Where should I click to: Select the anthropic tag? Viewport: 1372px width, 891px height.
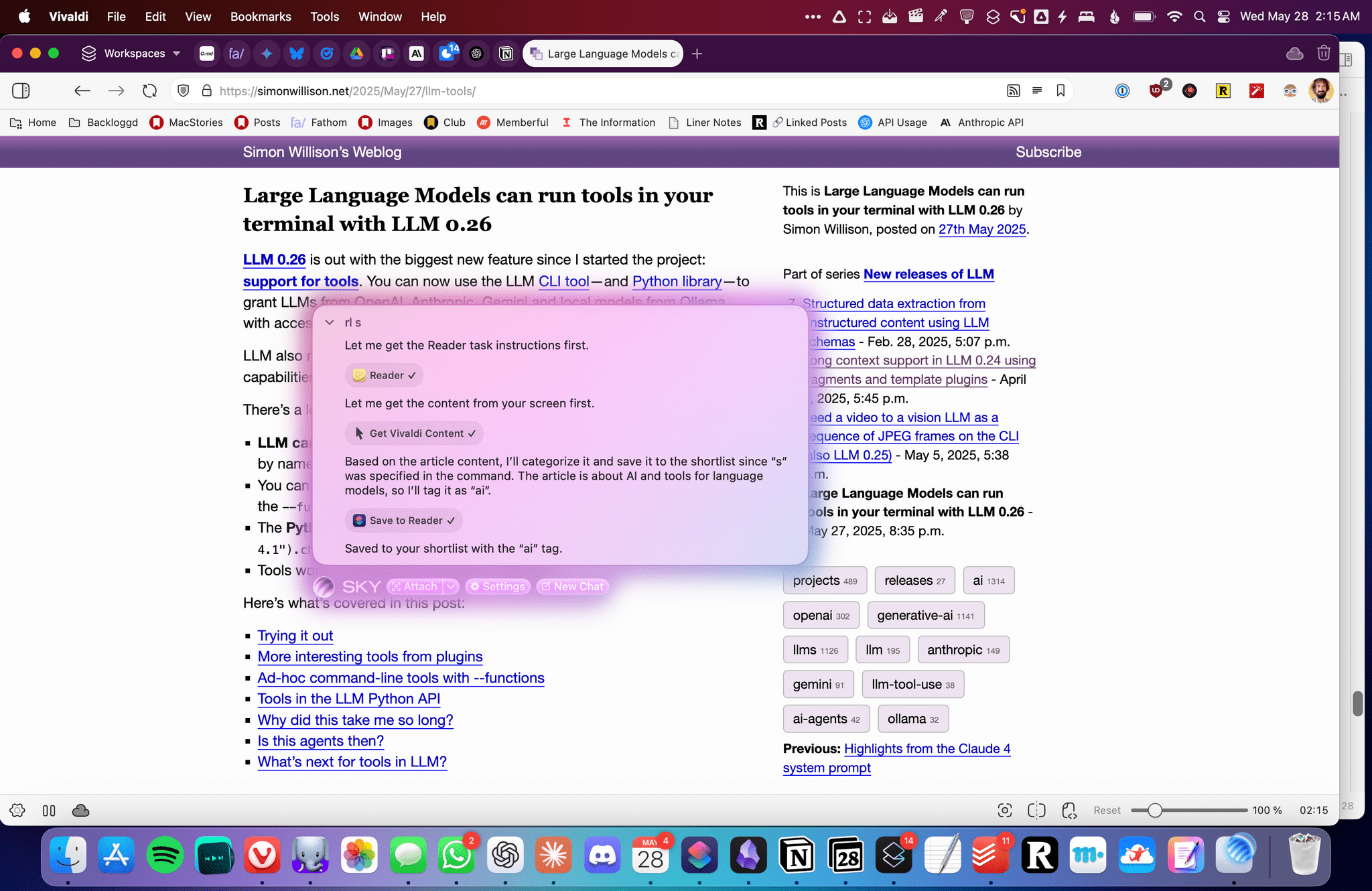coord(963,650)
